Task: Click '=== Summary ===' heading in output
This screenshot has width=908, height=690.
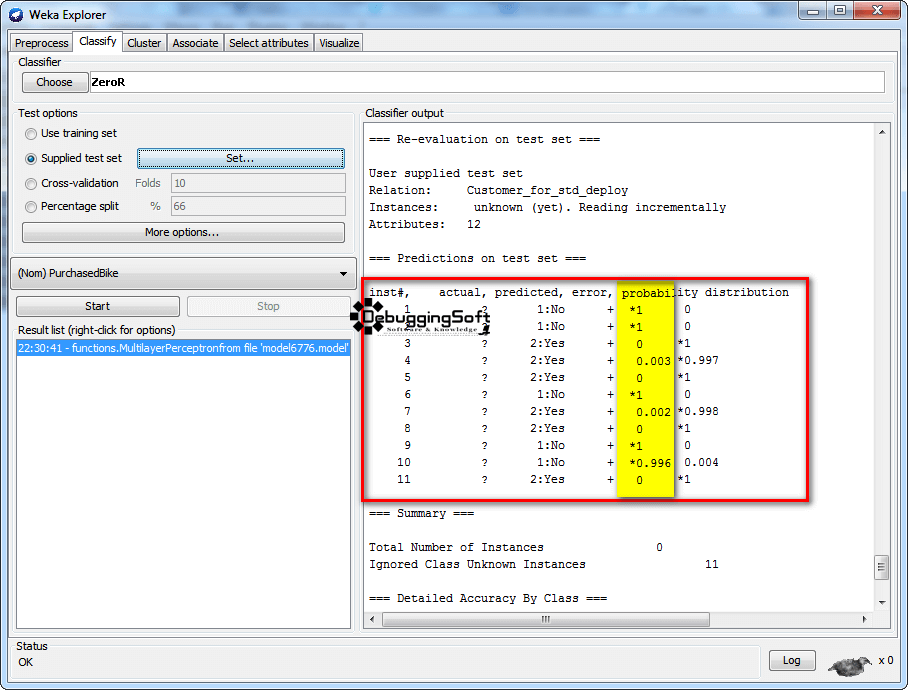Action: point(422,513)
